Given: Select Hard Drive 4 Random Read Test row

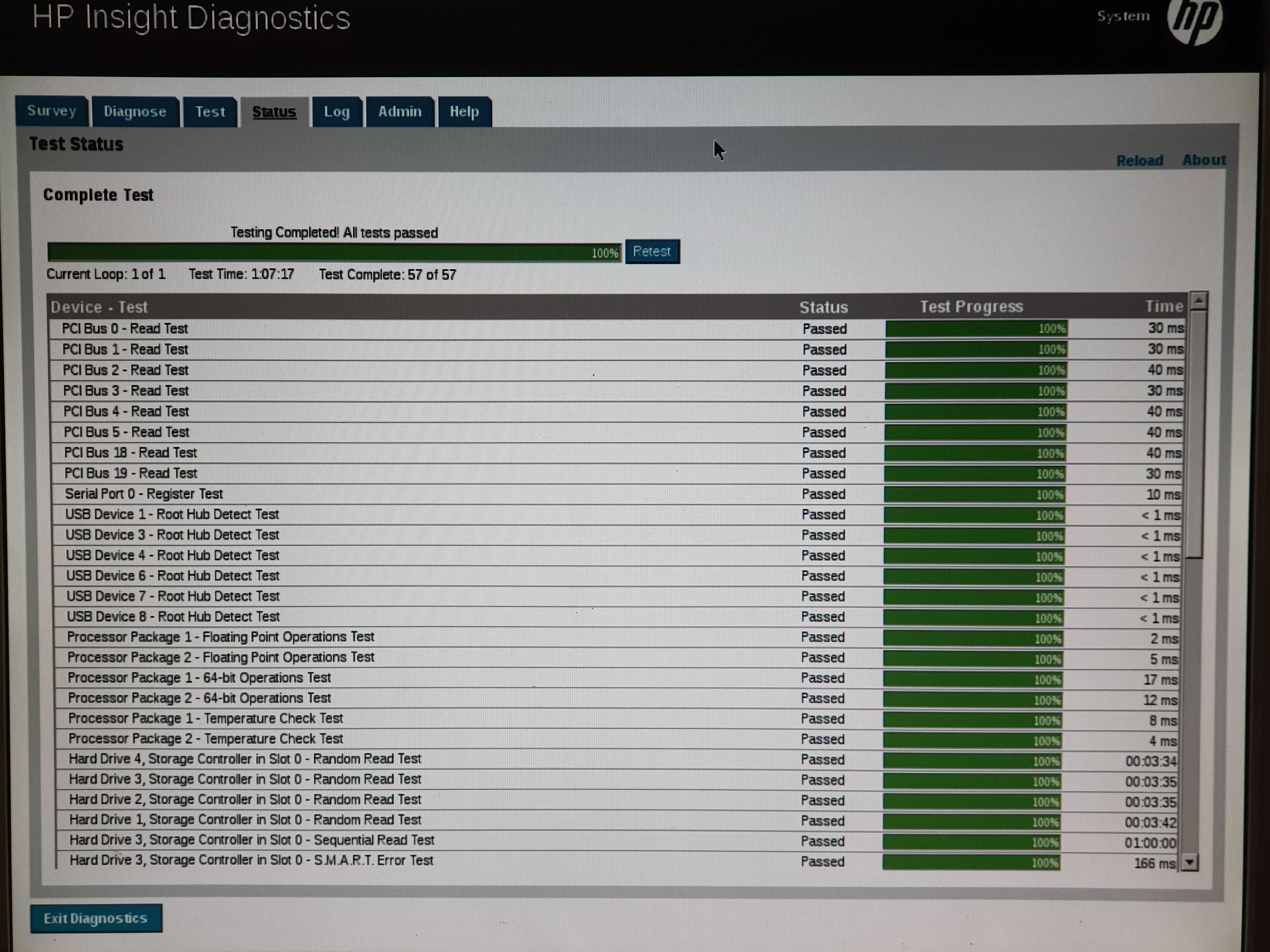Looking at the screenshot, I should click(x=617, y=760).
